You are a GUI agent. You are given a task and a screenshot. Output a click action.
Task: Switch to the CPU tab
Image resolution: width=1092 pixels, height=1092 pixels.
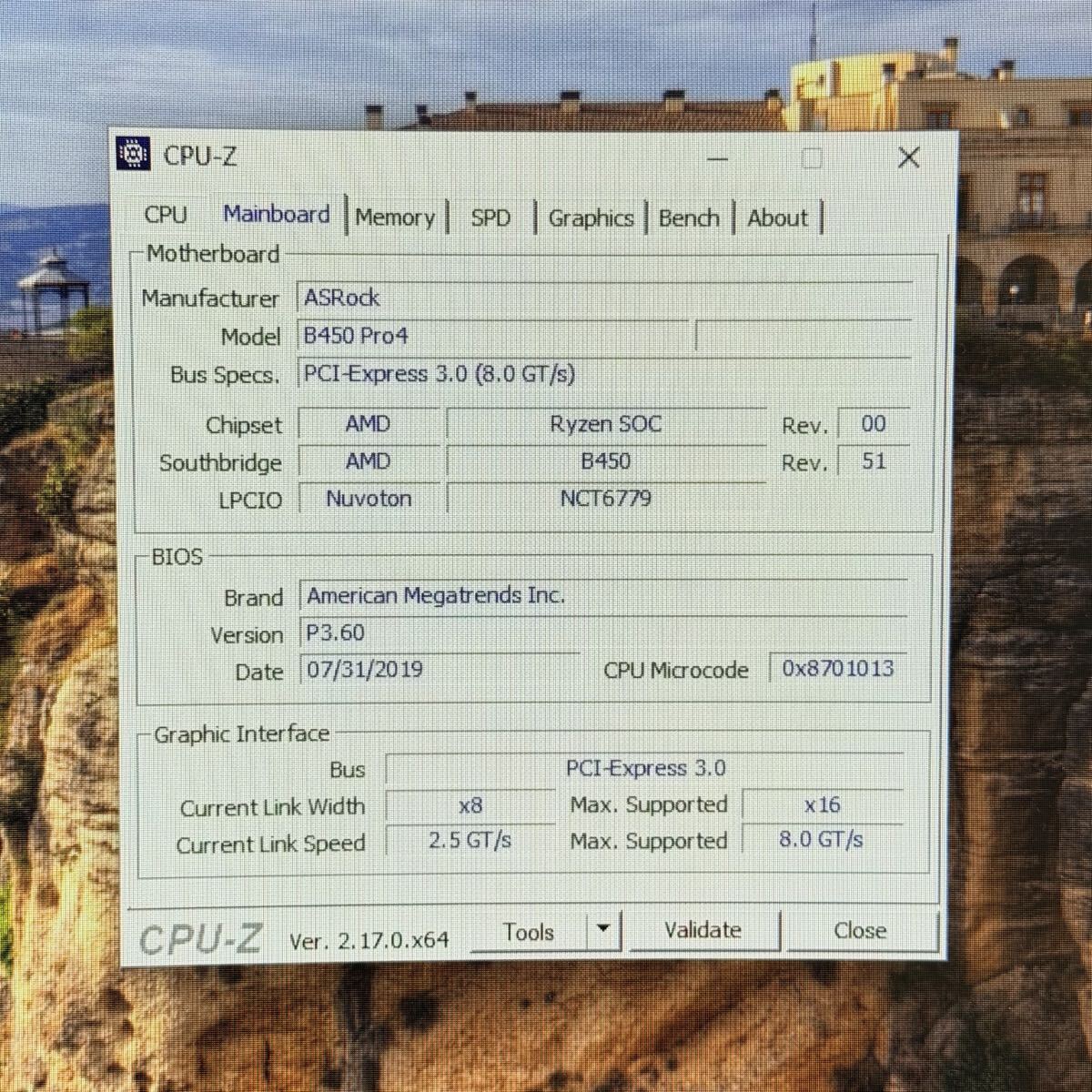[x=166, y=215]
